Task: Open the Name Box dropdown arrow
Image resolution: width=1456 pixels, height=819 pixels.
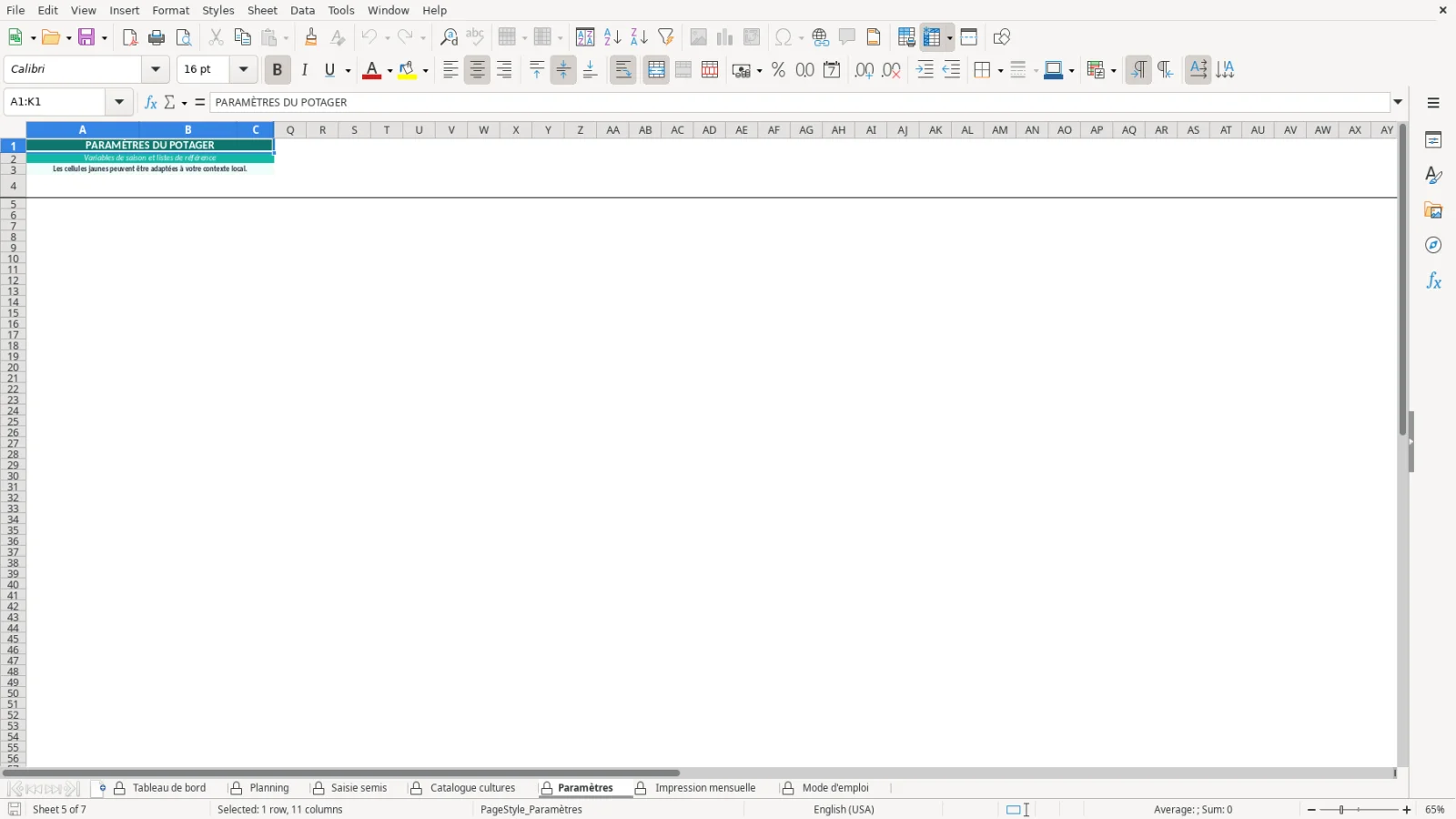Action: (x=119, y=102)
